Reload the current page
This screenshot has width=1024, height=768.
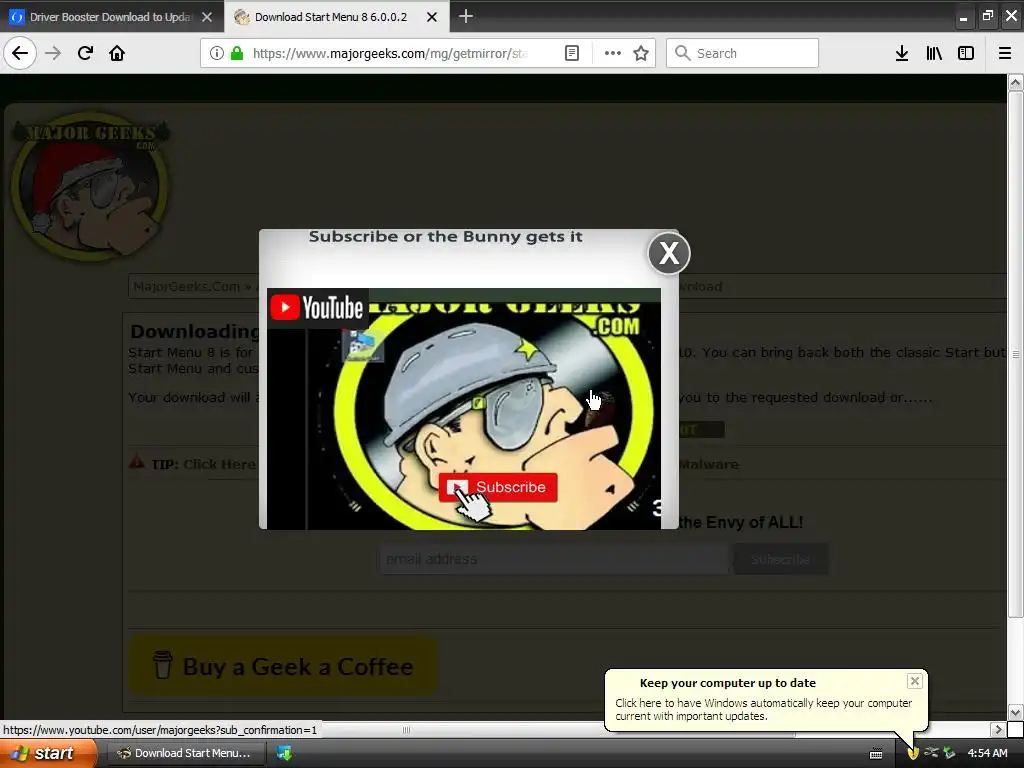pyautogui.click(x=85, y=53)
